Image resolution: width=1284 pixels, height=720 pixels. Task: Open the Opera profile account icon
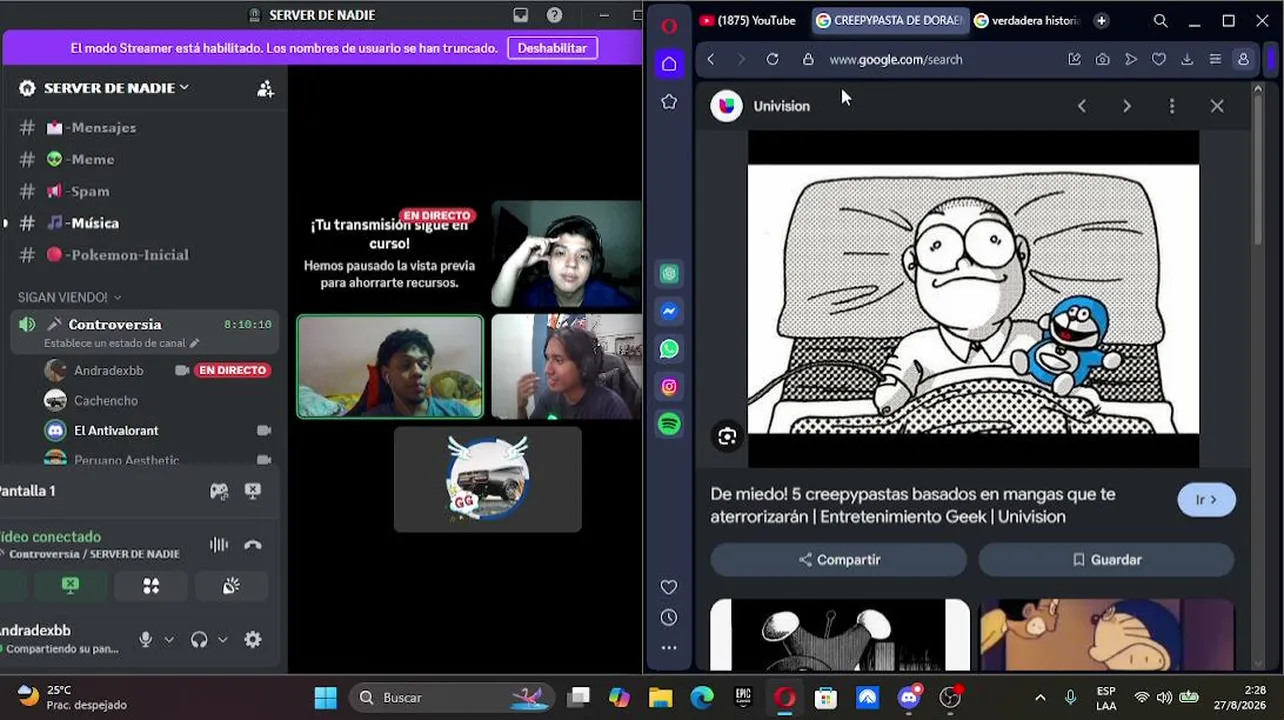(x=1243, y=59)
